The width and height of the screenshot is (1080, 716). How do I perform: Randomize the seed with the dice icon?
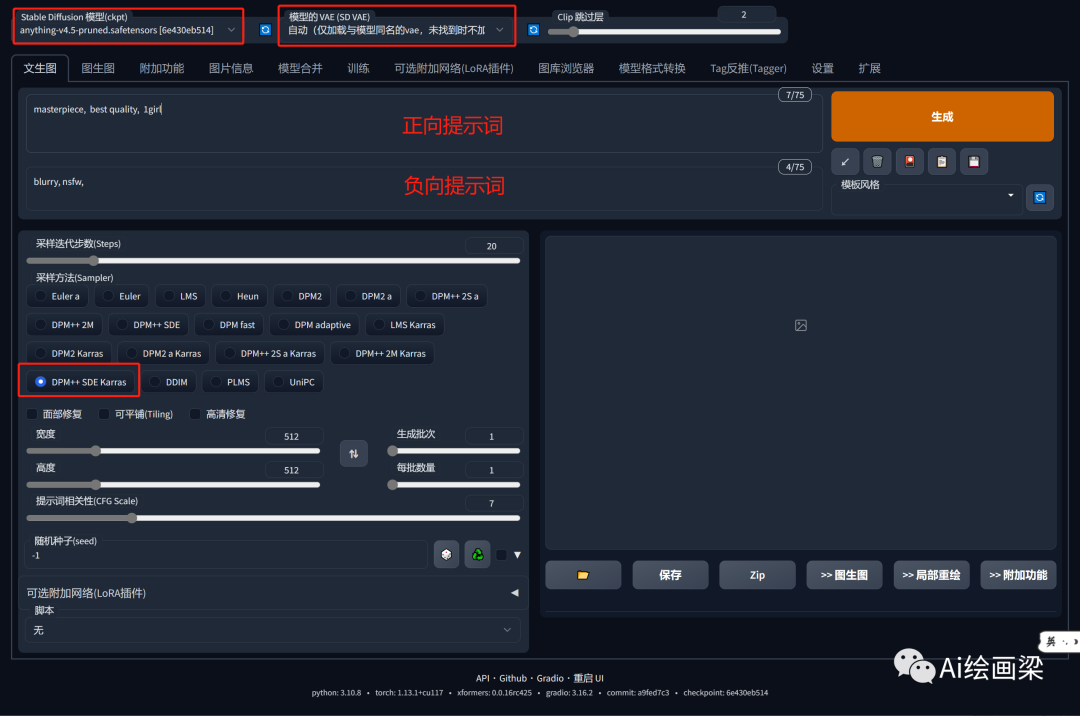(446, 555)
